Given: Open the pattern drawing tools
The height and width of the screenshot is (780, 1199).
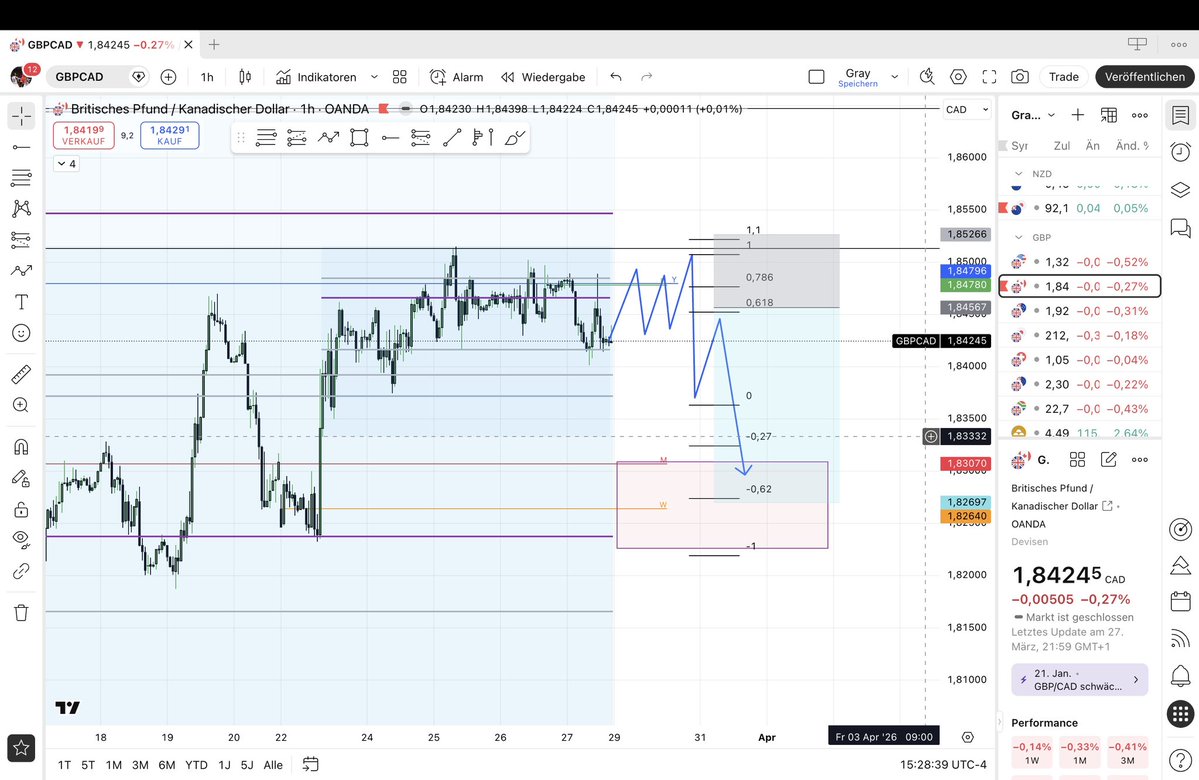Looking at the screenshot, I should pyautogui.click(x=21, y=208).
